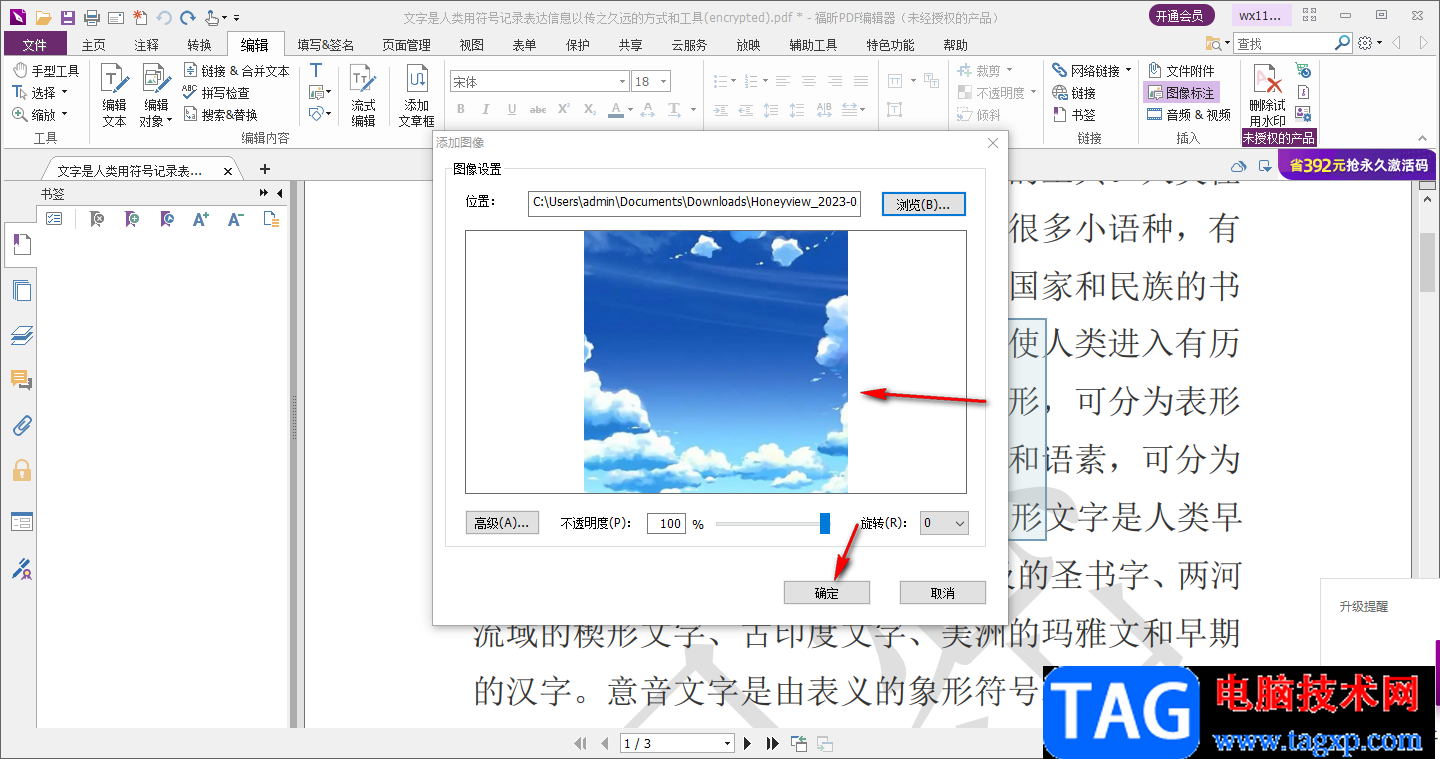Screen dimensions: 1440x759
Task: Save the document with the disk icon
Action: click(x=67, y=17)
